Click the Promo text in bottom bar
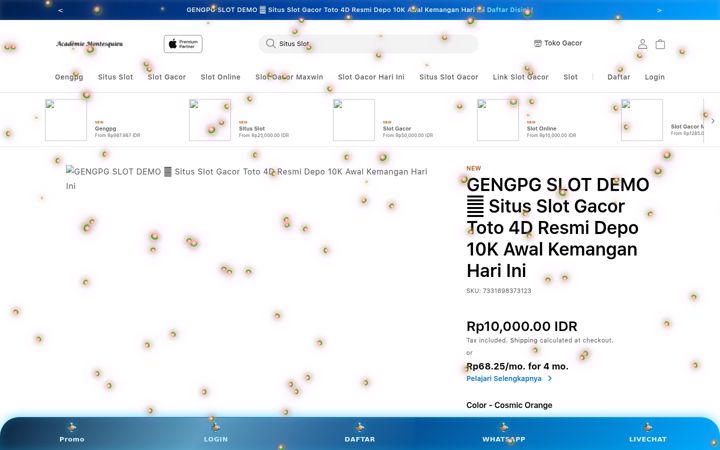Screen dimensions: 720x450 click(72, 439)
